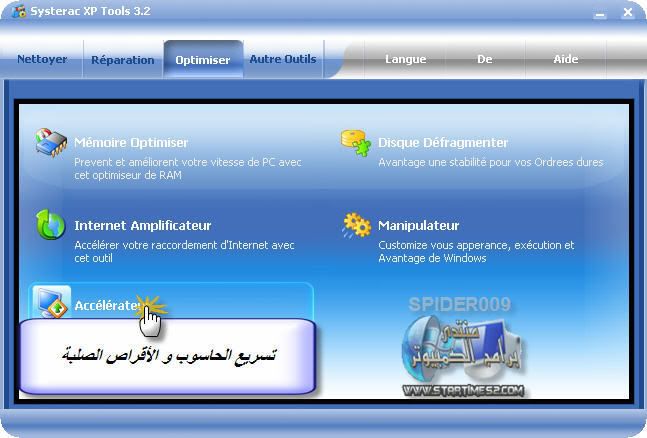Click the Accélérateur monitor icon
The height and width of the screenshot is (438, 647).
pyautogui.click(x=52, y=302)
